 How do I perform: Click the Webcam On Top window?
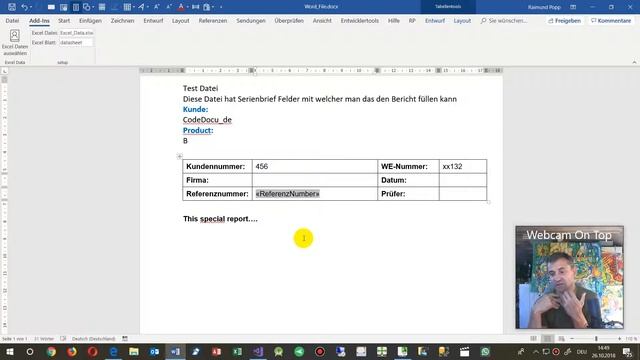(x=569, y=277)
